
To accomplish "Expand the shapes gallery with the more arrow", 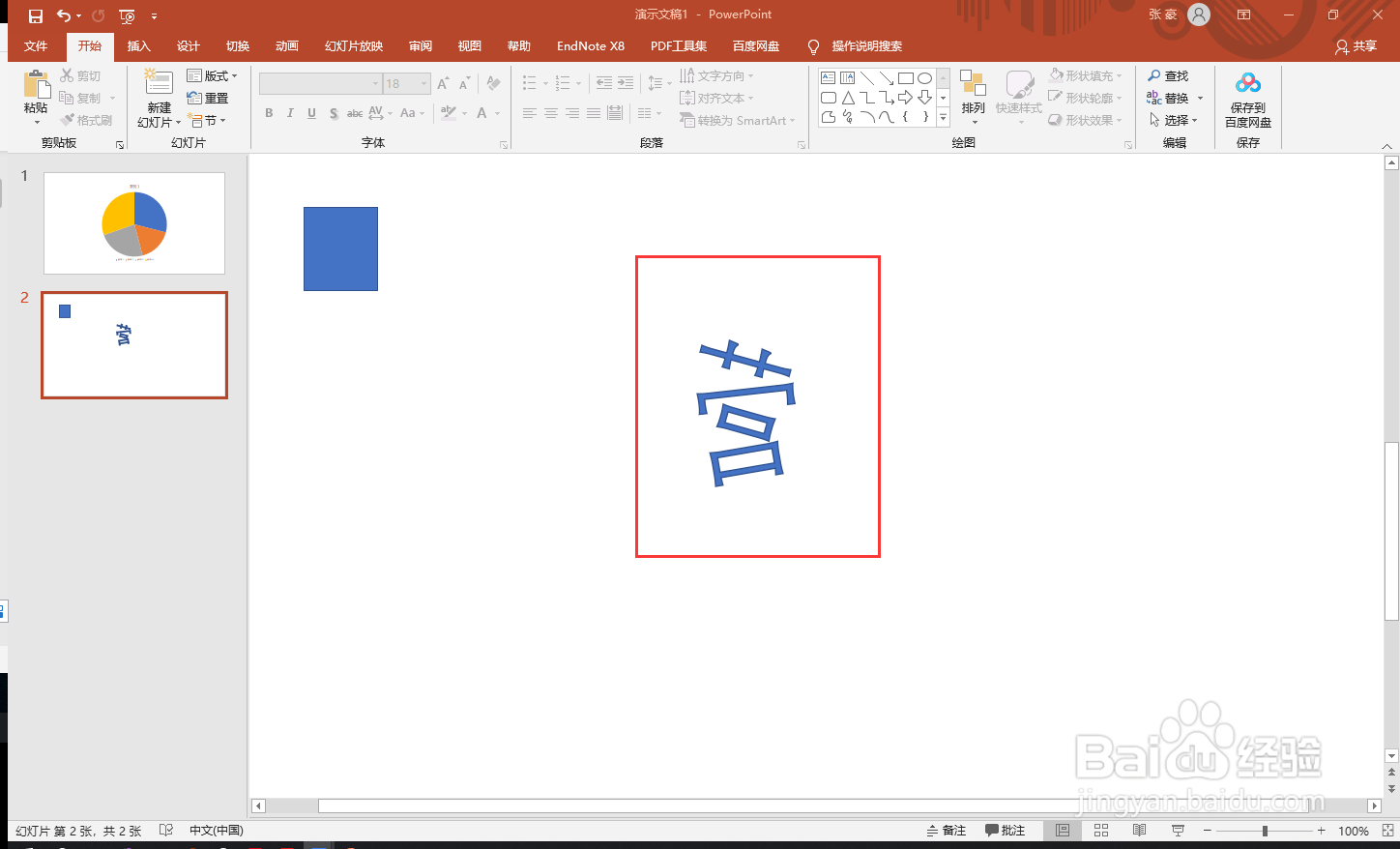I will [943, 118].
